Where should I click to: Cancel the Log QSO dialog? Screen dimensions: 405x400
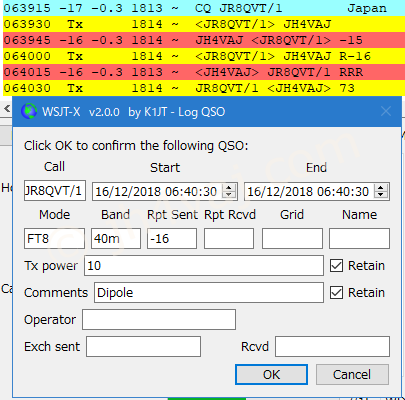[x=352, y=374]
